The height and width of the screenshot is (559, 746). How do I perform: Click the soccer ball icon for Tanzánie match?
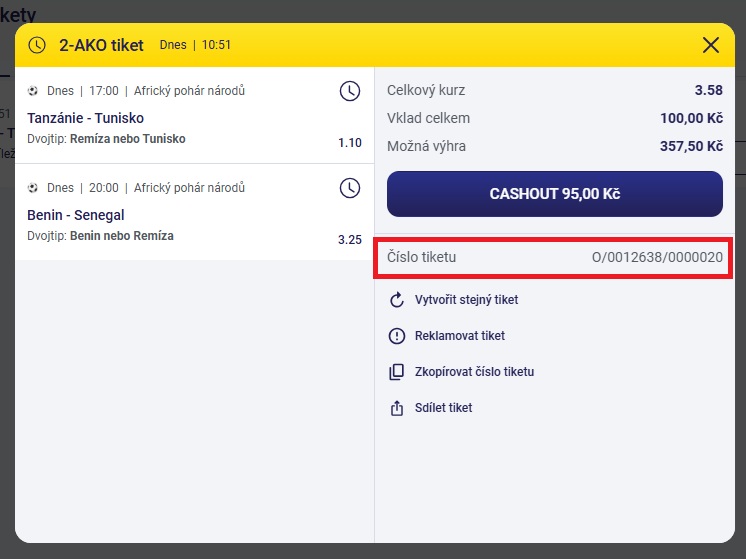(33, 91)
